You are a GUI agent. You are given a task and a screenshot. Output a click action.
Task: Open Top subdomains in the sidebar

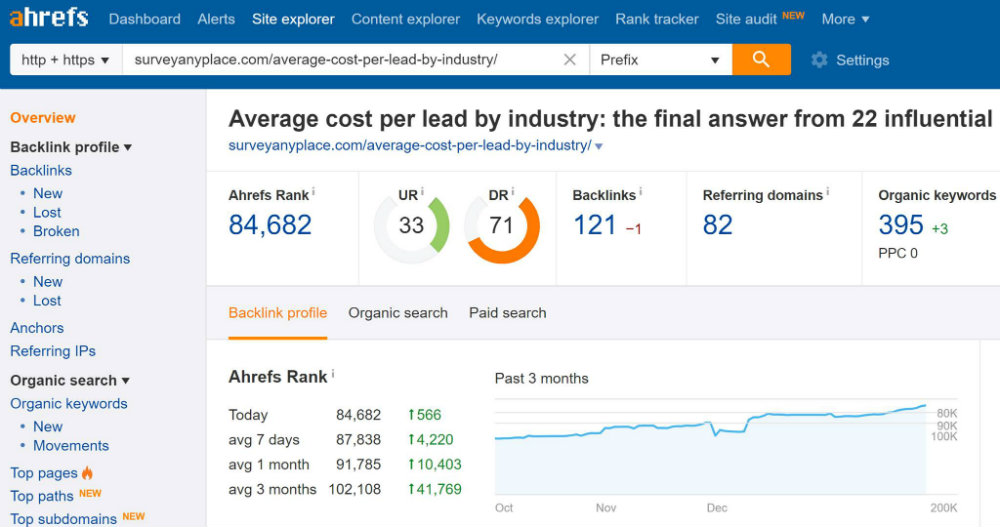pyautogui.click(x=64, y=519)
